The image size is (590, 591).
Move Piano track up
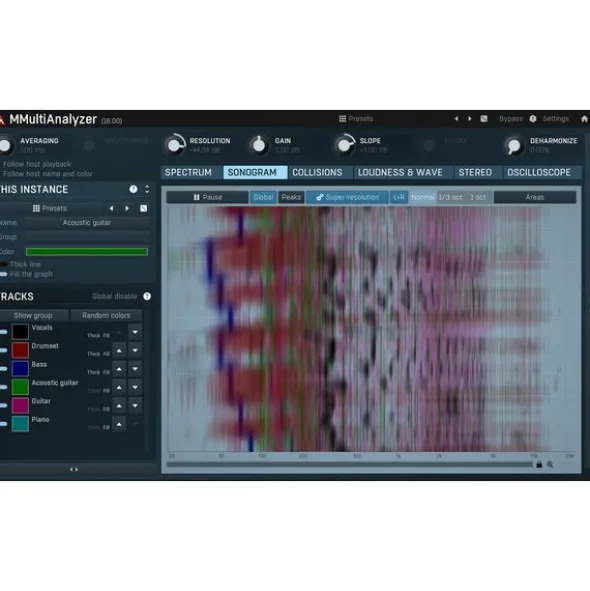click(x=119, y=424)
